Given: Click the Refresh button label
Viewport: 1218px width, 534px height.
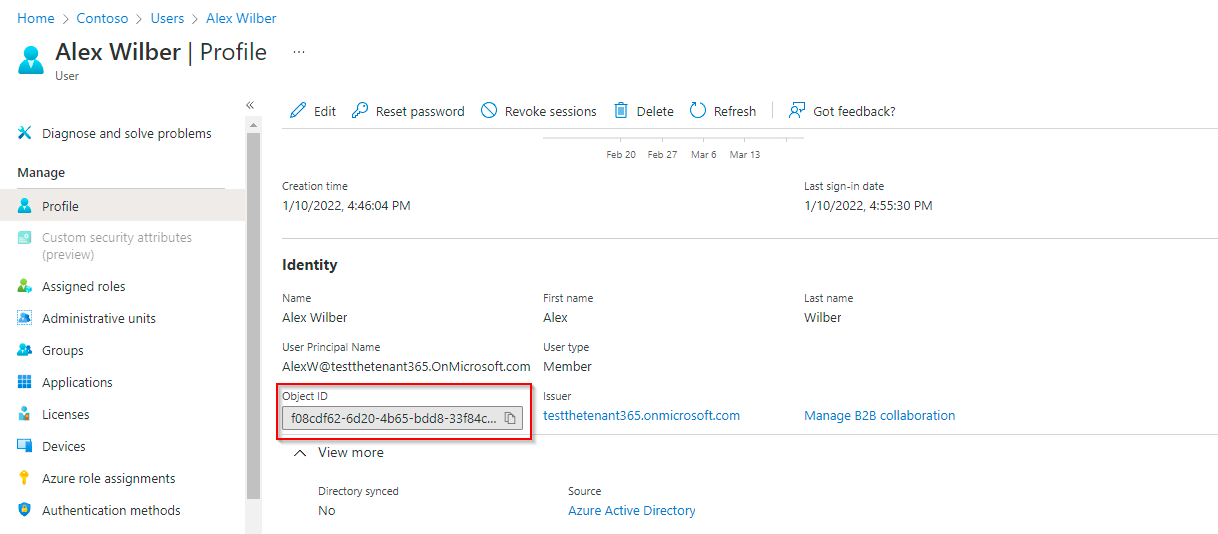Looking at the screenshot, I should point(735,111).
